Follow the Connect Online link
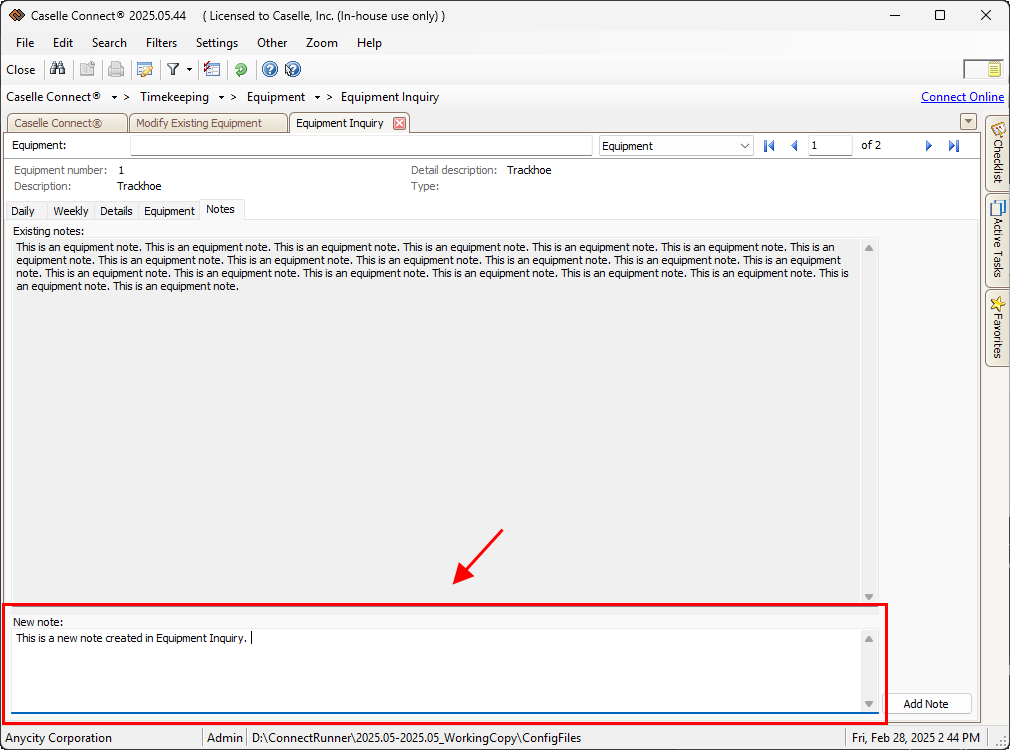The image size is (1010, 750). (x=962, y=97)
